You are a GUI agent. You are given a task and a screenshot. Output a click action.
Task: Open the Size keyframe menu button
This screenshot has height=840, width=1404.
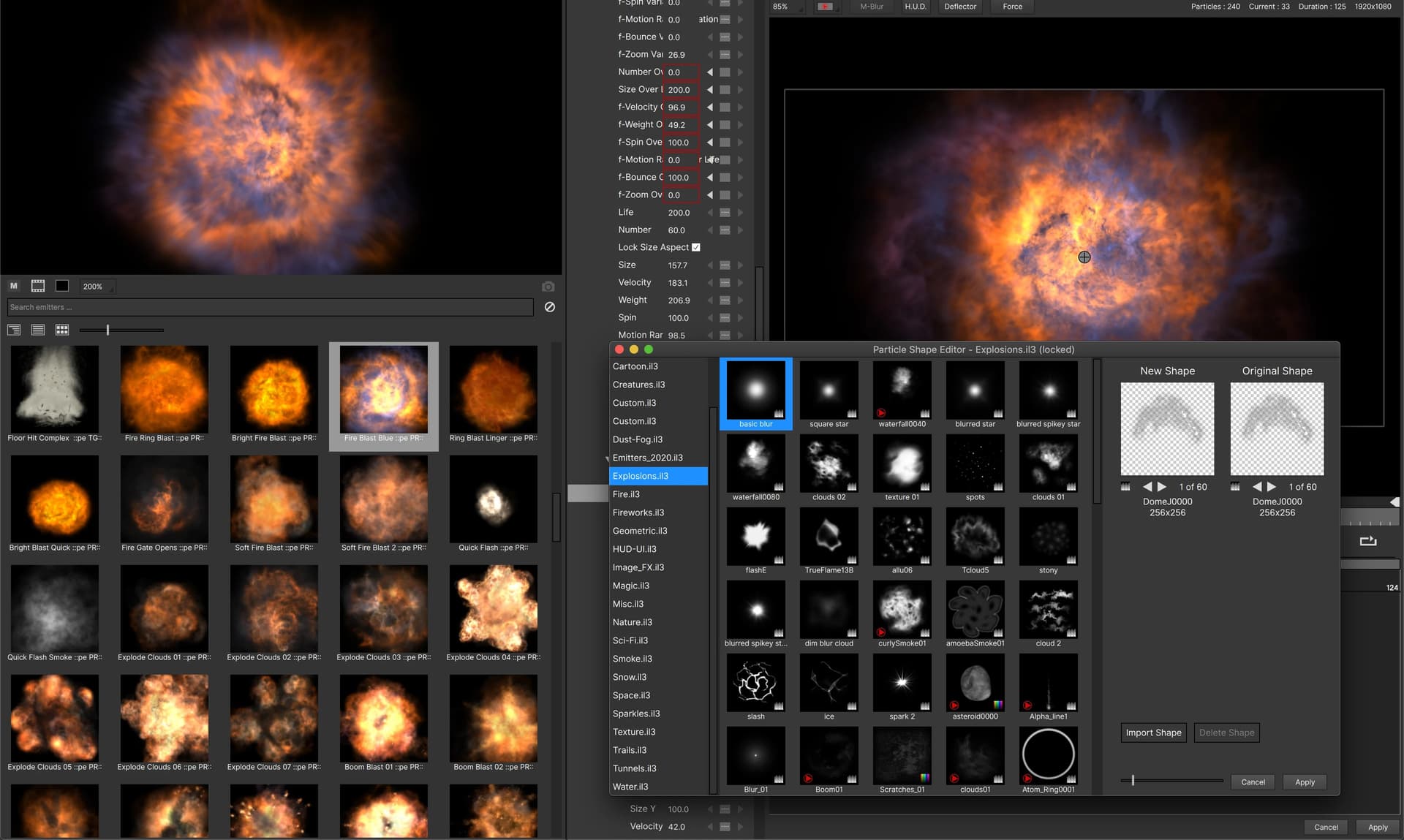[725, 265]
